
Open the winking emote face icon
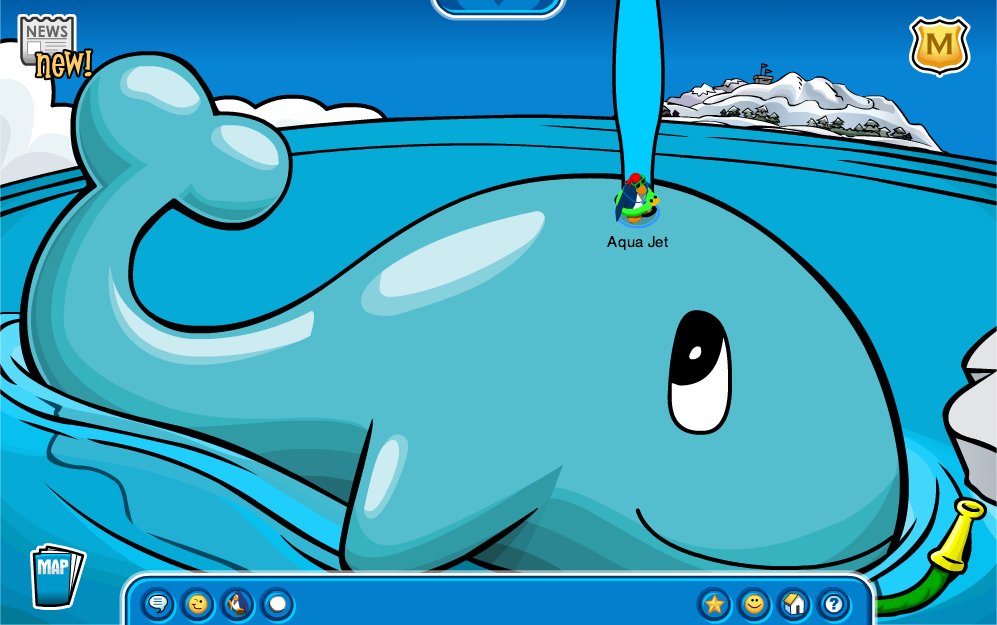click(198, 603)
